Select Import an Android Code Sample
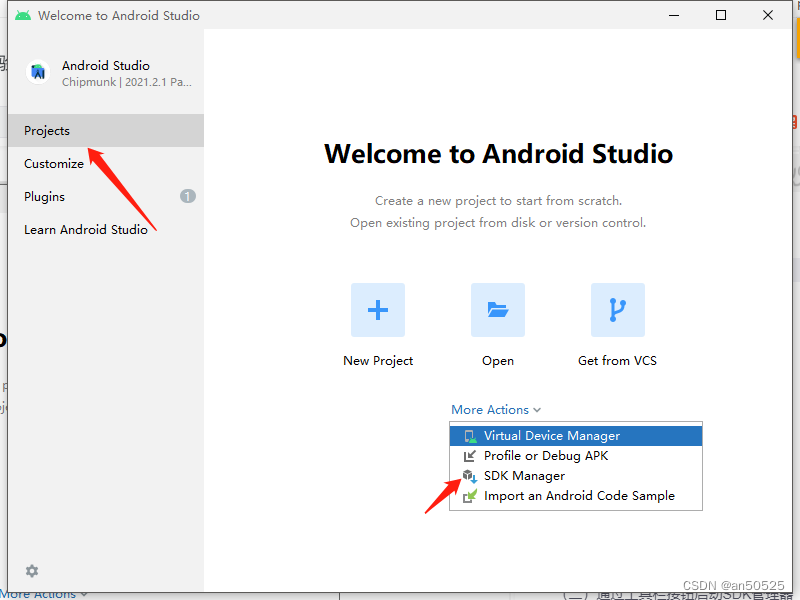The image size is (800, 600). 576,495
